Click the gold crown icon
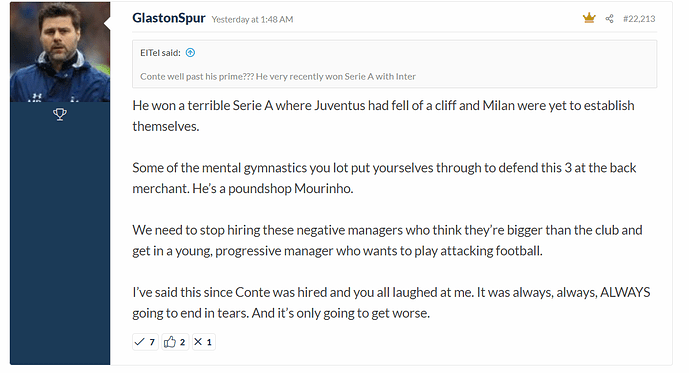689x373 pixels. point(589,18)
